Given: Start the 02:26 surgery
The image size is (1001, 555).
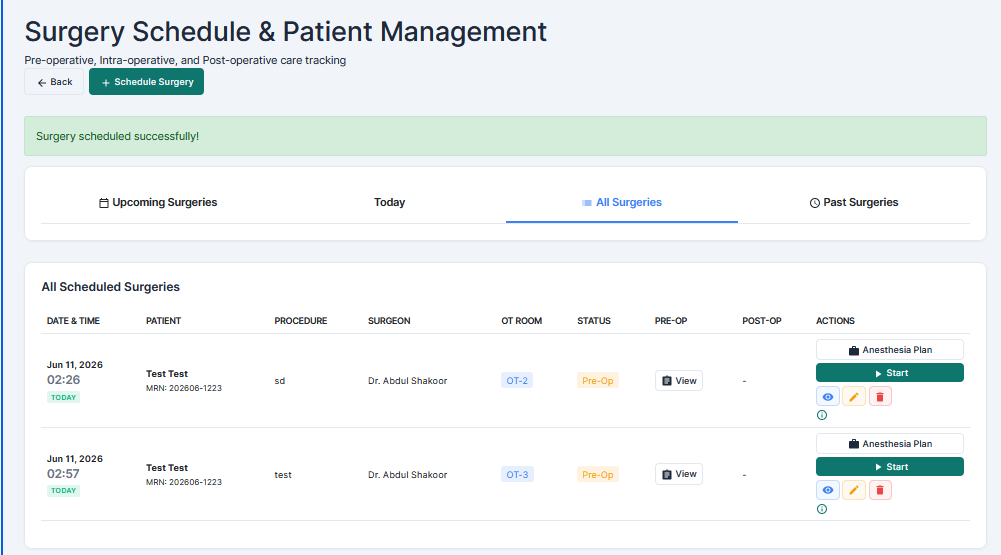Looking at the screenshot, I should [889, 373].
